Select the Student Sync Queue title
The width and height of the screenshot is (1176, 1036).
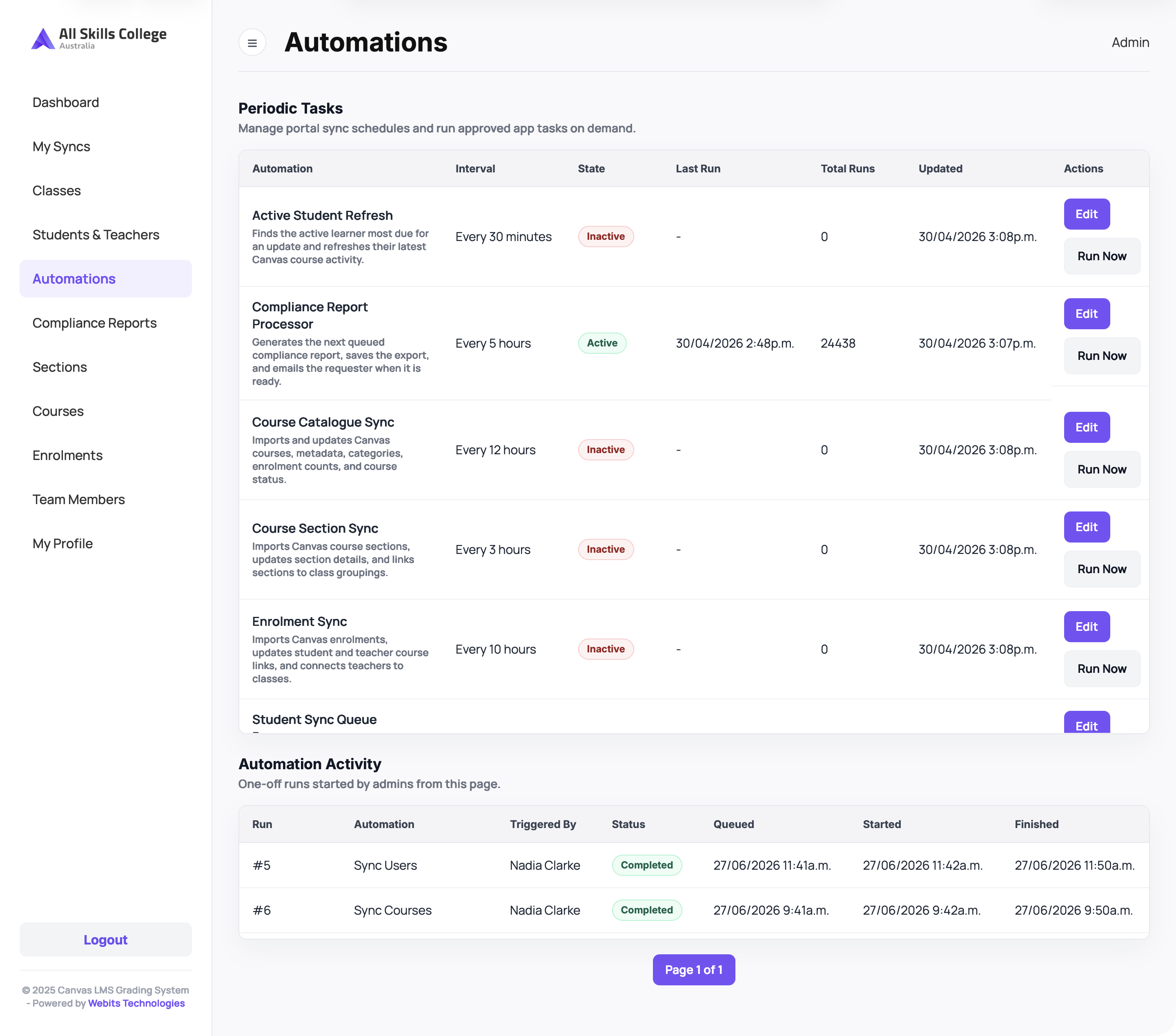[x=314, y=719]
